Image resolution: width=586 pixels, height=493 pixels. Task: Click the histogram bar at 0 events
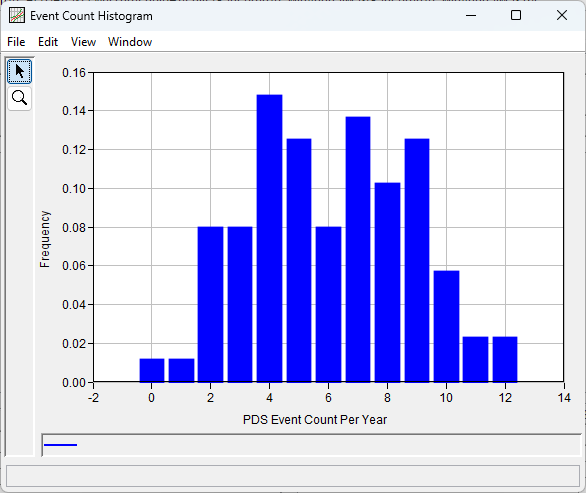(152, 370)
